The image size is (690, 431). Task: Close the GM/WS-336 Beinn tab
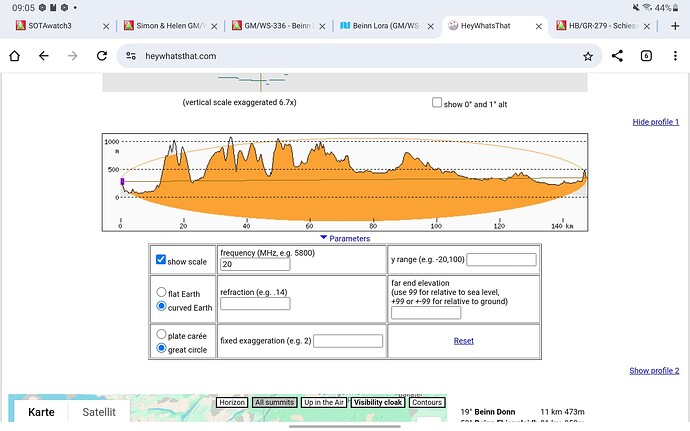322,26
